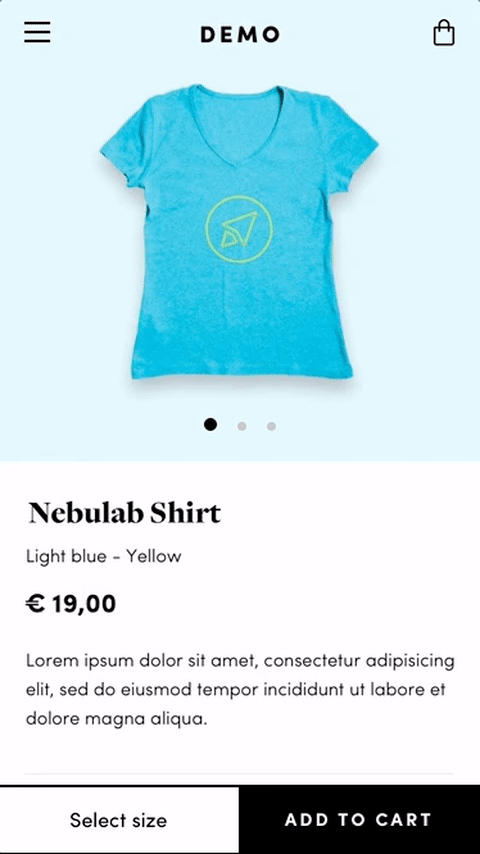
Task: Click the Light blue - Yellow variant text
Action: 104,556
